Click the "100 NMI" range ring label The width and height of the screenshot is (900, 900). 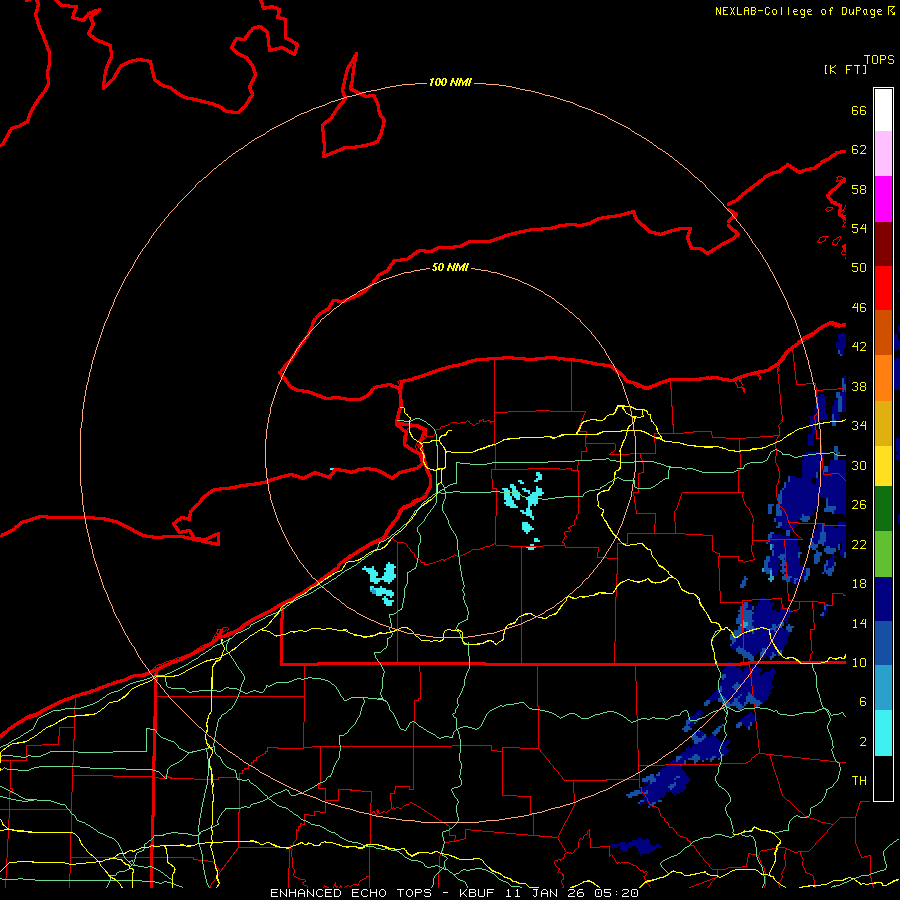point(450,82)
